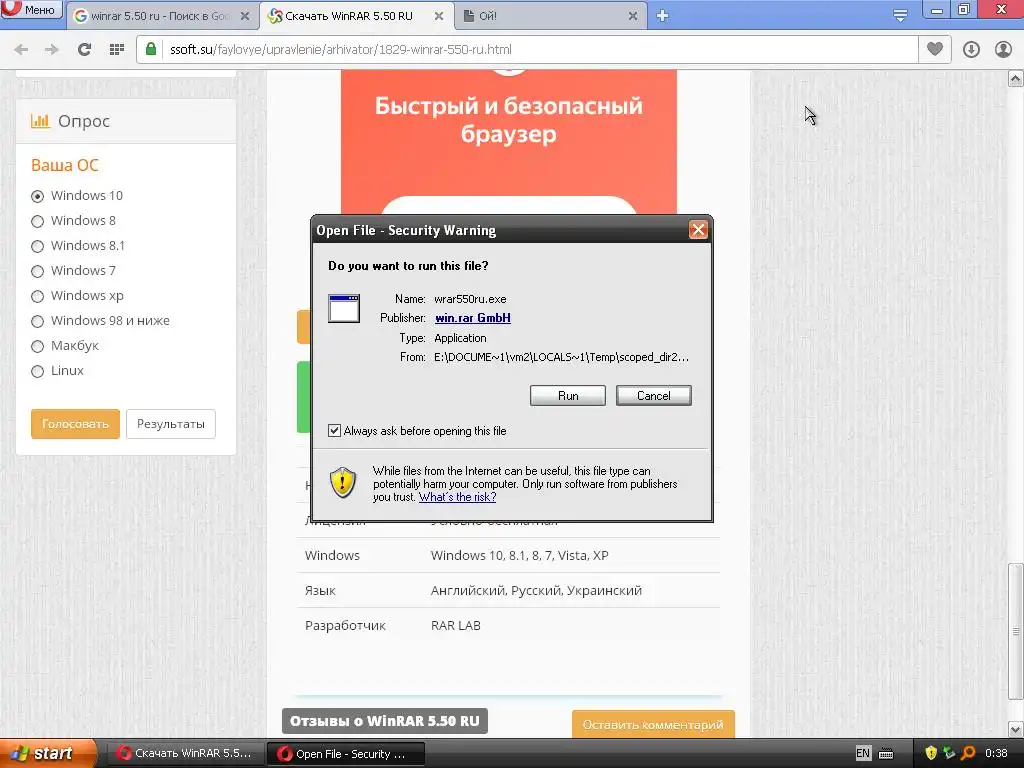Click the on-screen keyboard tray icon

[x=886, y=754]
